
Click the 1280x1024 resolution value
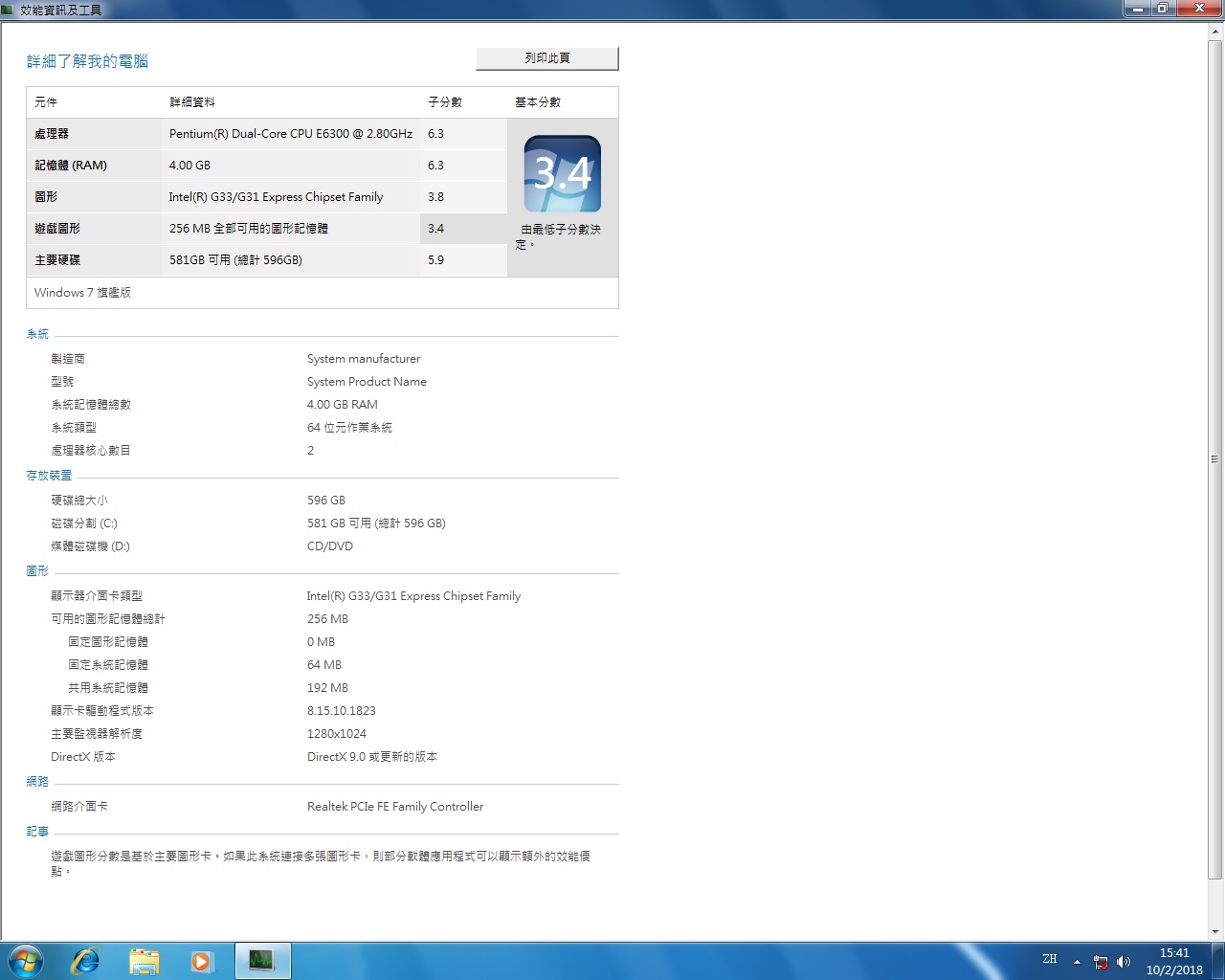337,734
